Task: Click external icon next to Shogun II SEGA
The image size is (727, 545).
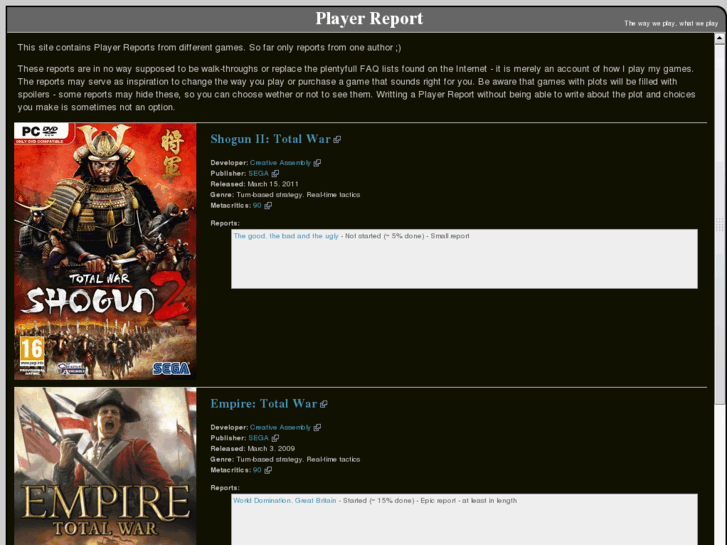Action: tap(275, 173)
